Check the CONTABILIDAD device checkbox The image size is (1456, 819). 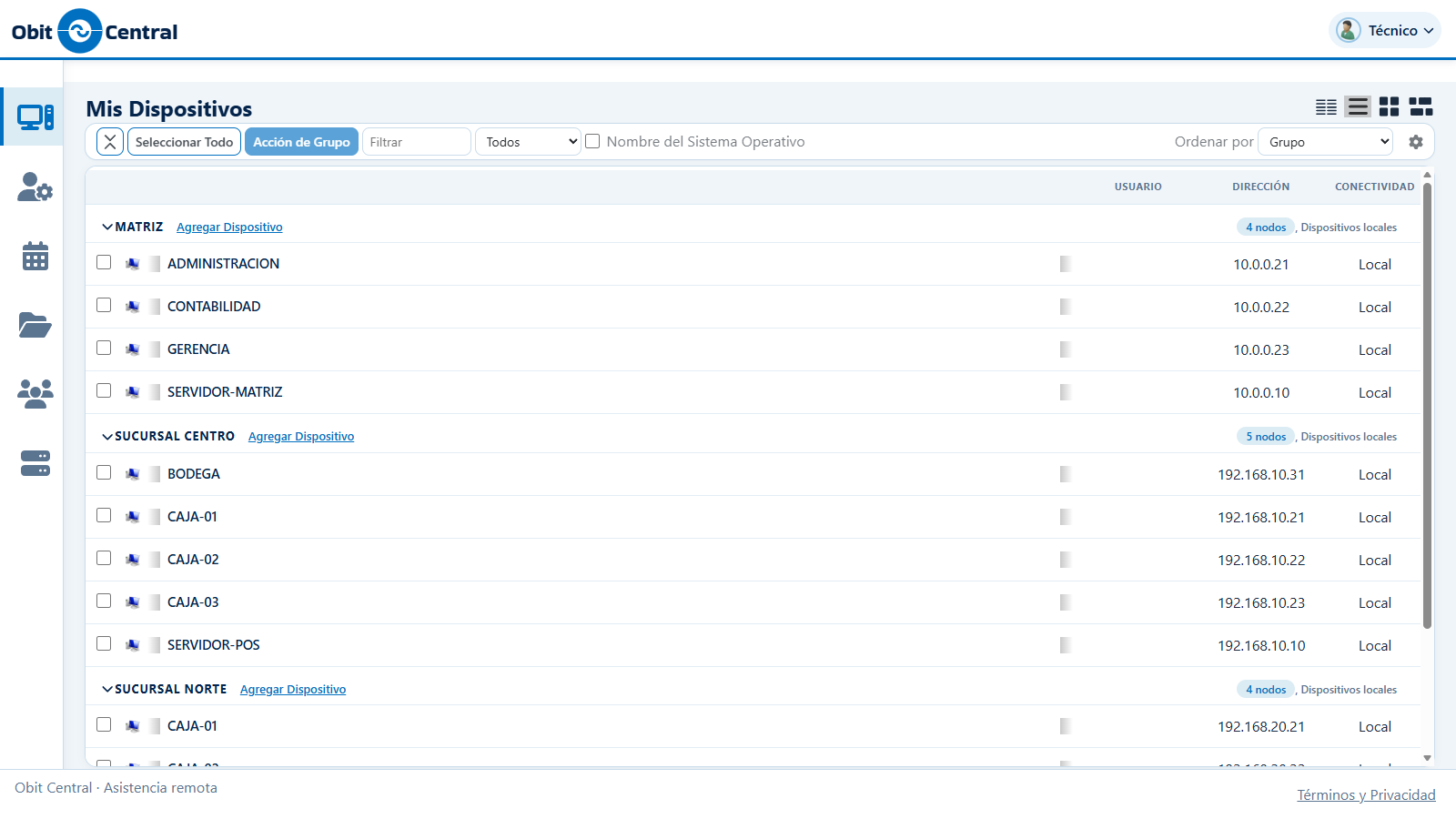(x=104, y=305)
